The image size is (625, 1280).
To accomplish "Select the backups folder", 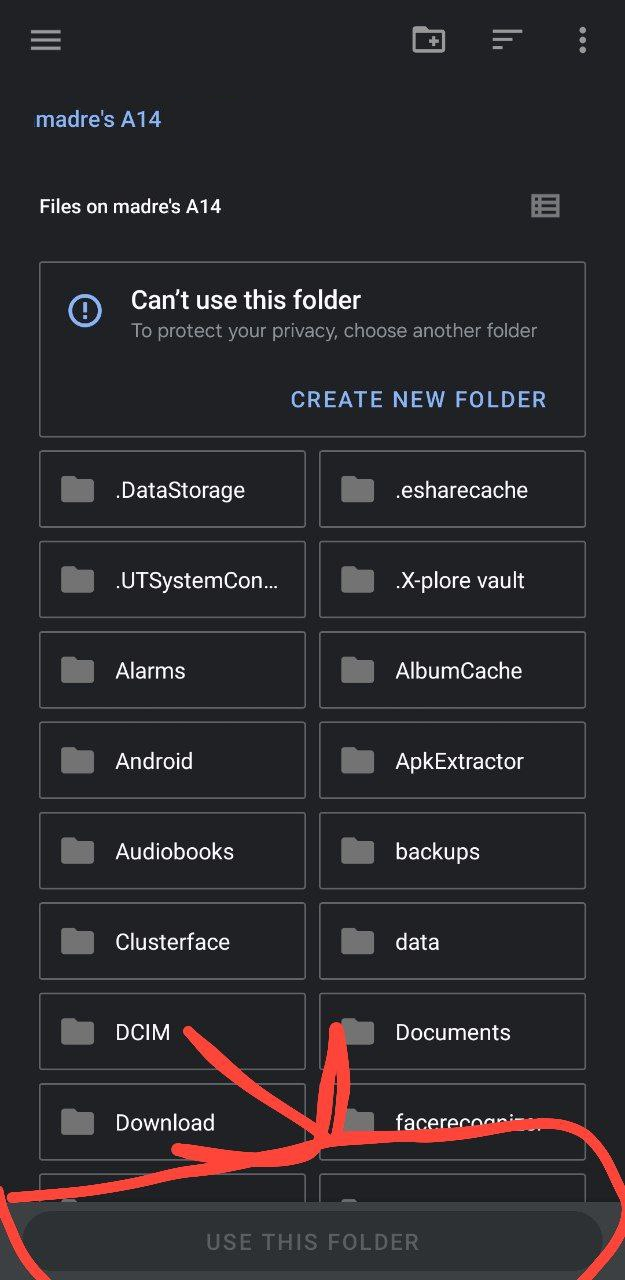I will (x=452, y=851).
